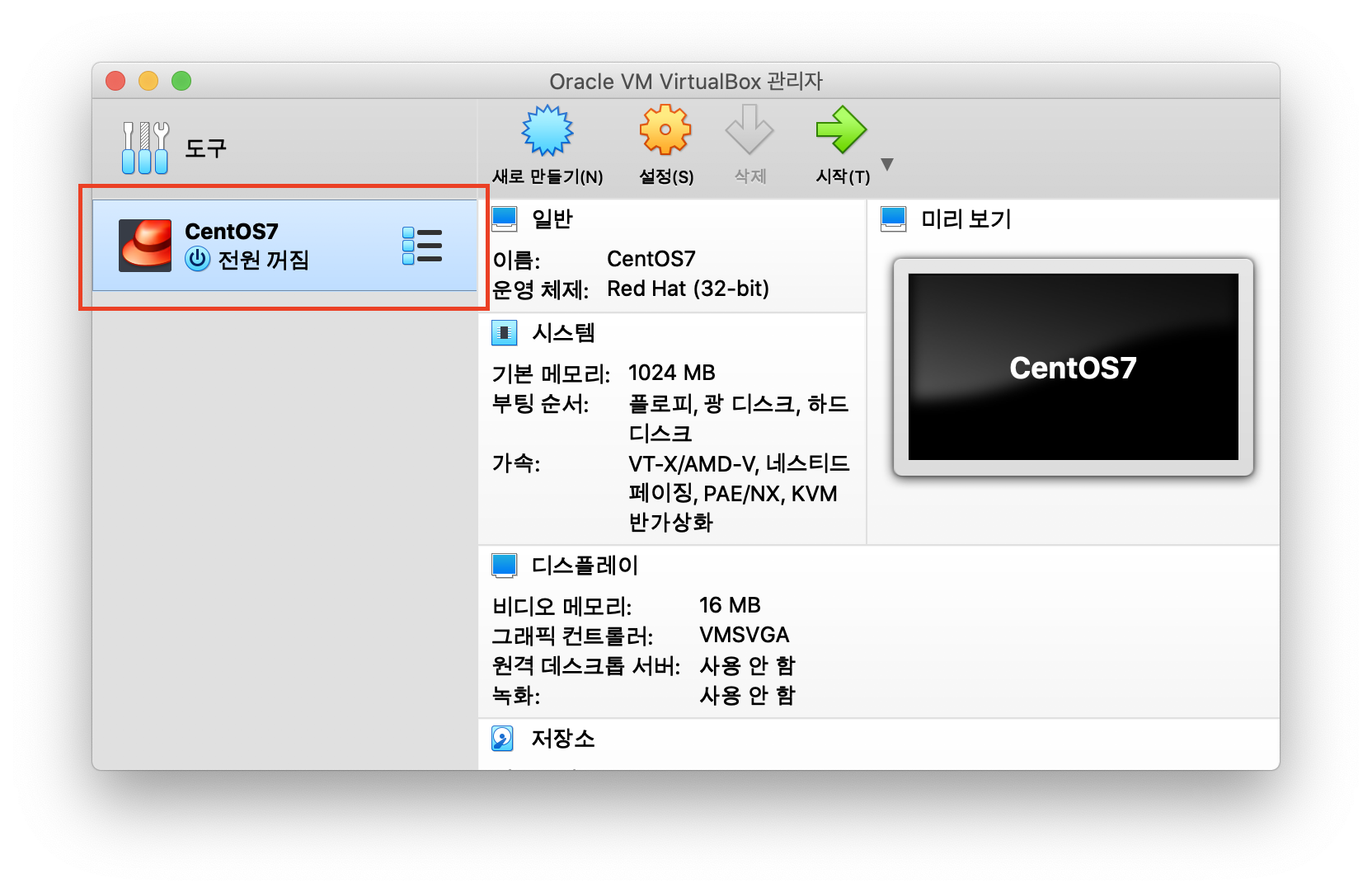Click the 도구 label
The width and height of the screenshot is (1372, 892).
[205, 148]
